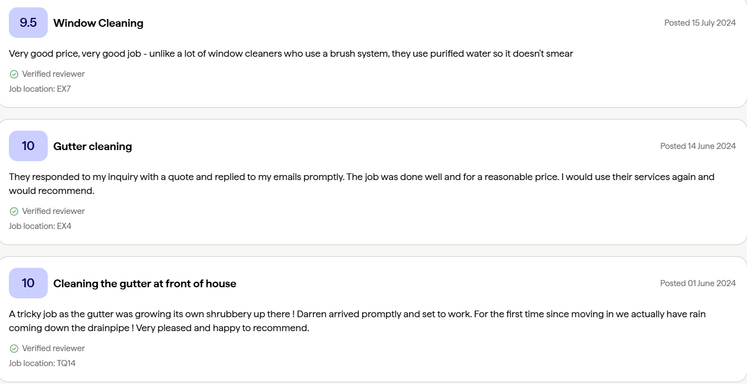The height and width of the screenshot is (384, 747).
Task: Click verified checkmark icon in Window Cleaning review
Action: click(x=14, y=74)
